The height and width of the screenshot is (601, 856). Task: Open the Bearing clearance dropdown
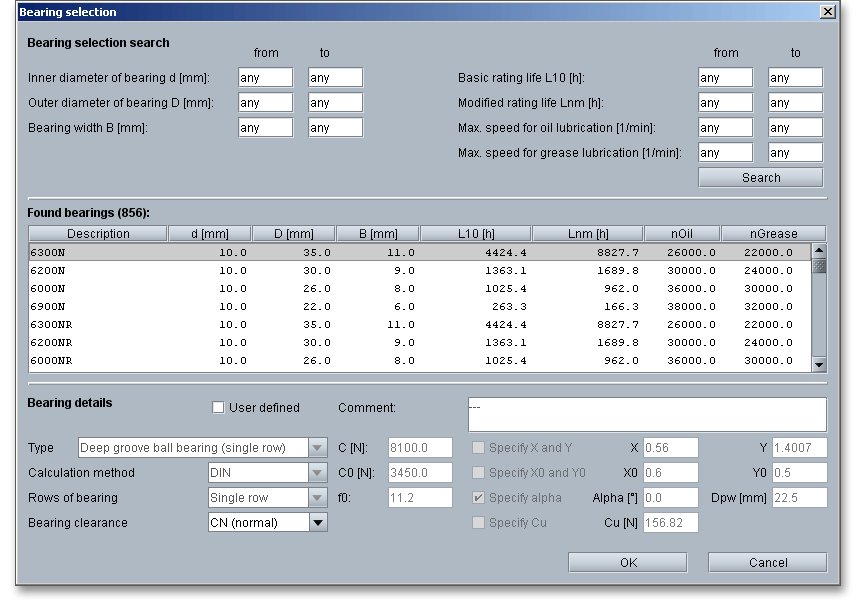[317, 522]
